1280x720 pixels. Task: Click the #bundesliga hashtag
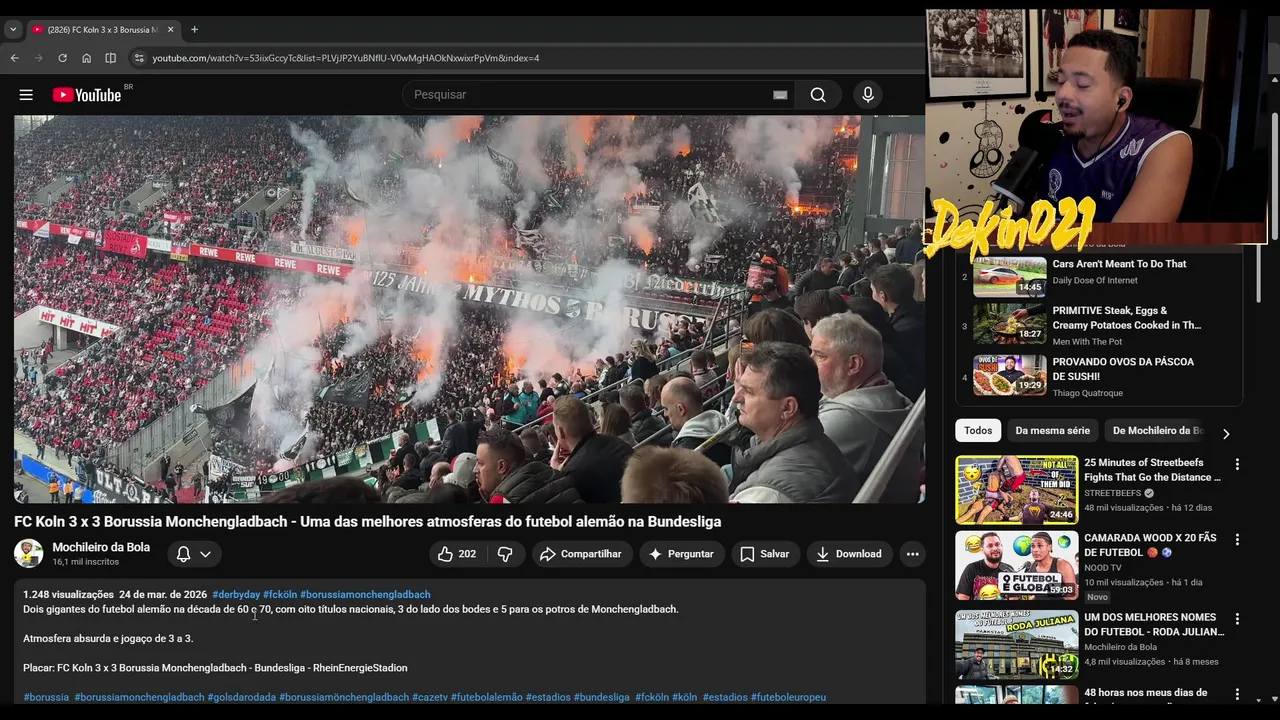coord(602,697)
